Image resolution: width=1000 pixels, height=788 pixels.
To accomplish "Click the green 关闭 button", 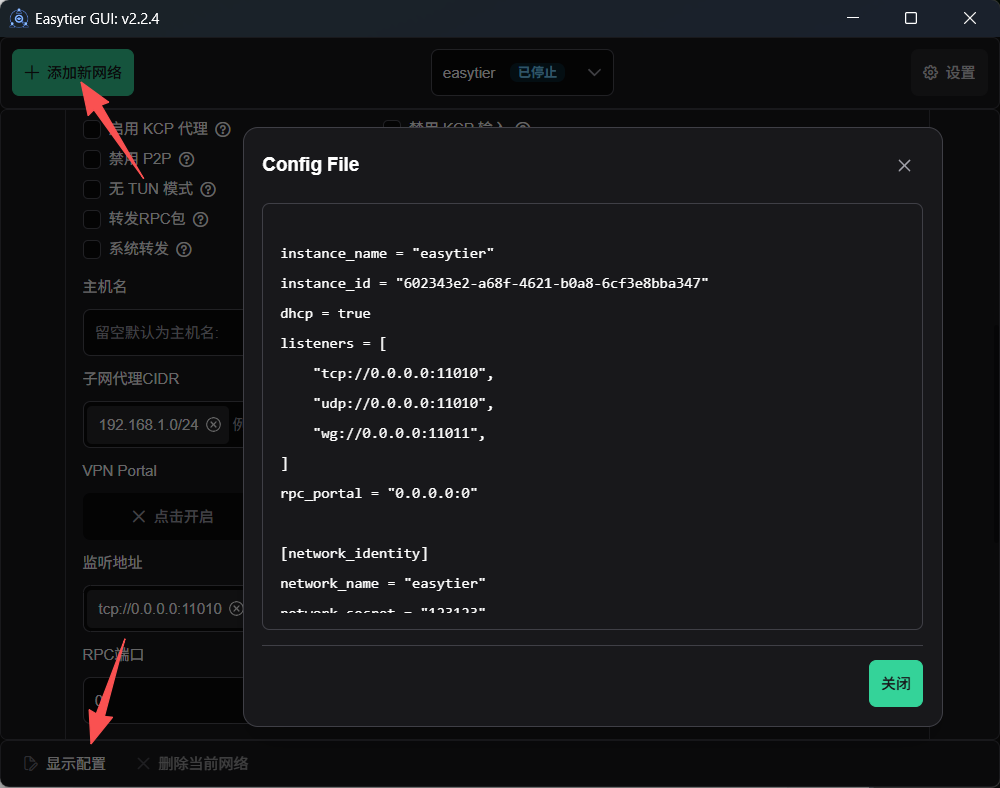I will pyautogui.click(x=895, y=683).
